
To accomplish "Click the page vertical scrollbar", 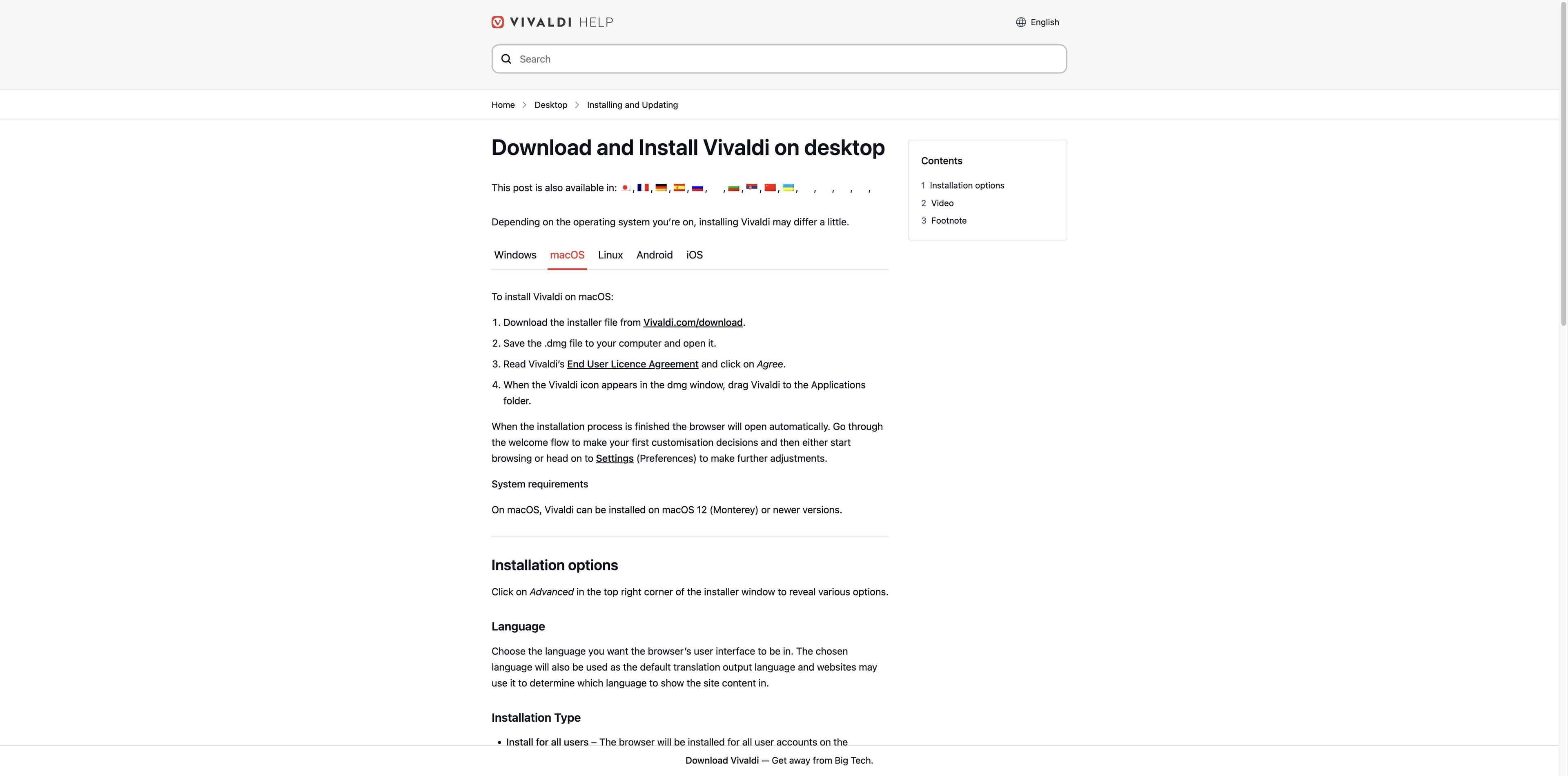I will click(1563, 165).
